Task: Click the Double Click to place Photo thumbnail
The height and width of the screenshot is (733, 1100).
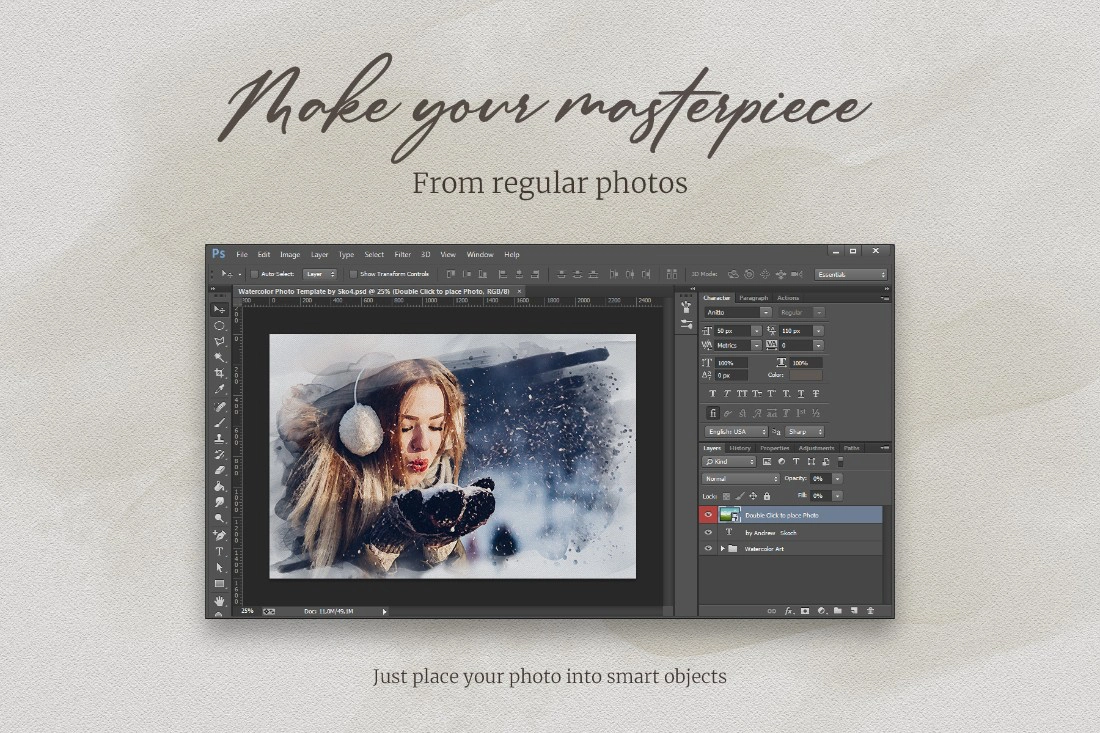Action: point(730,515)
